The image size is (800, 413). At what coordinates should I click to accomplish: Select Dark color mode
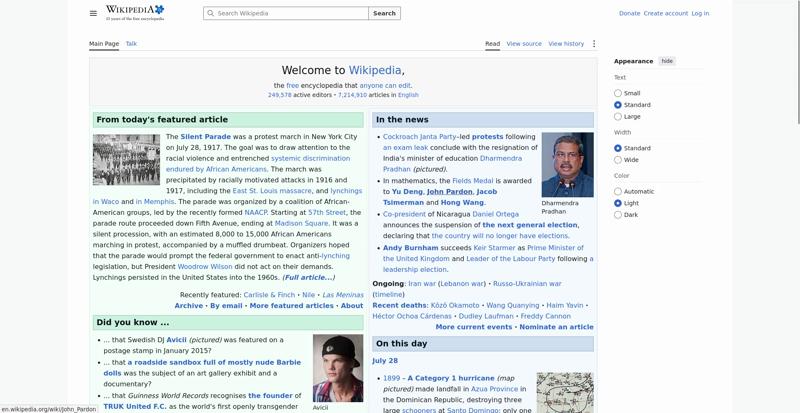618,215
